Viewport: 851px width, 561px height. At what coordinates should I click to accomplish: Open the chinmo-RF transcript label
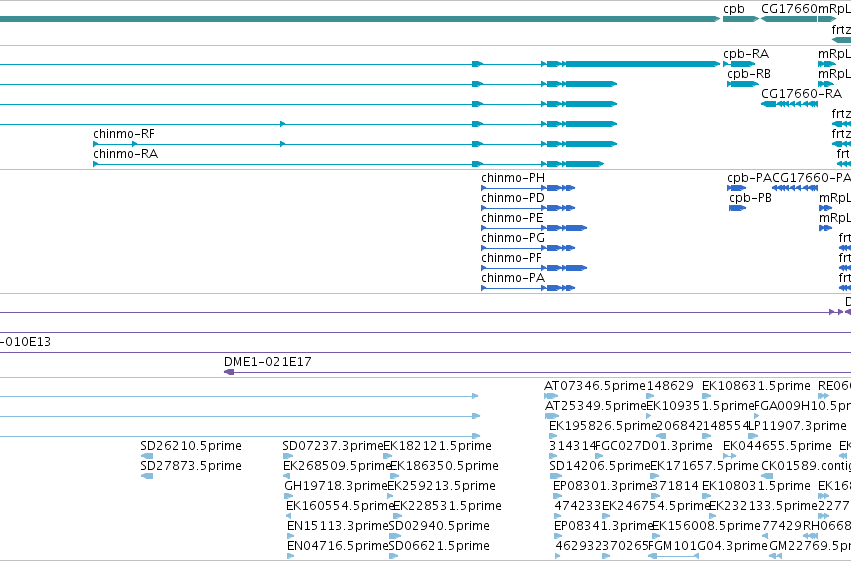click(x=124, y=133)
